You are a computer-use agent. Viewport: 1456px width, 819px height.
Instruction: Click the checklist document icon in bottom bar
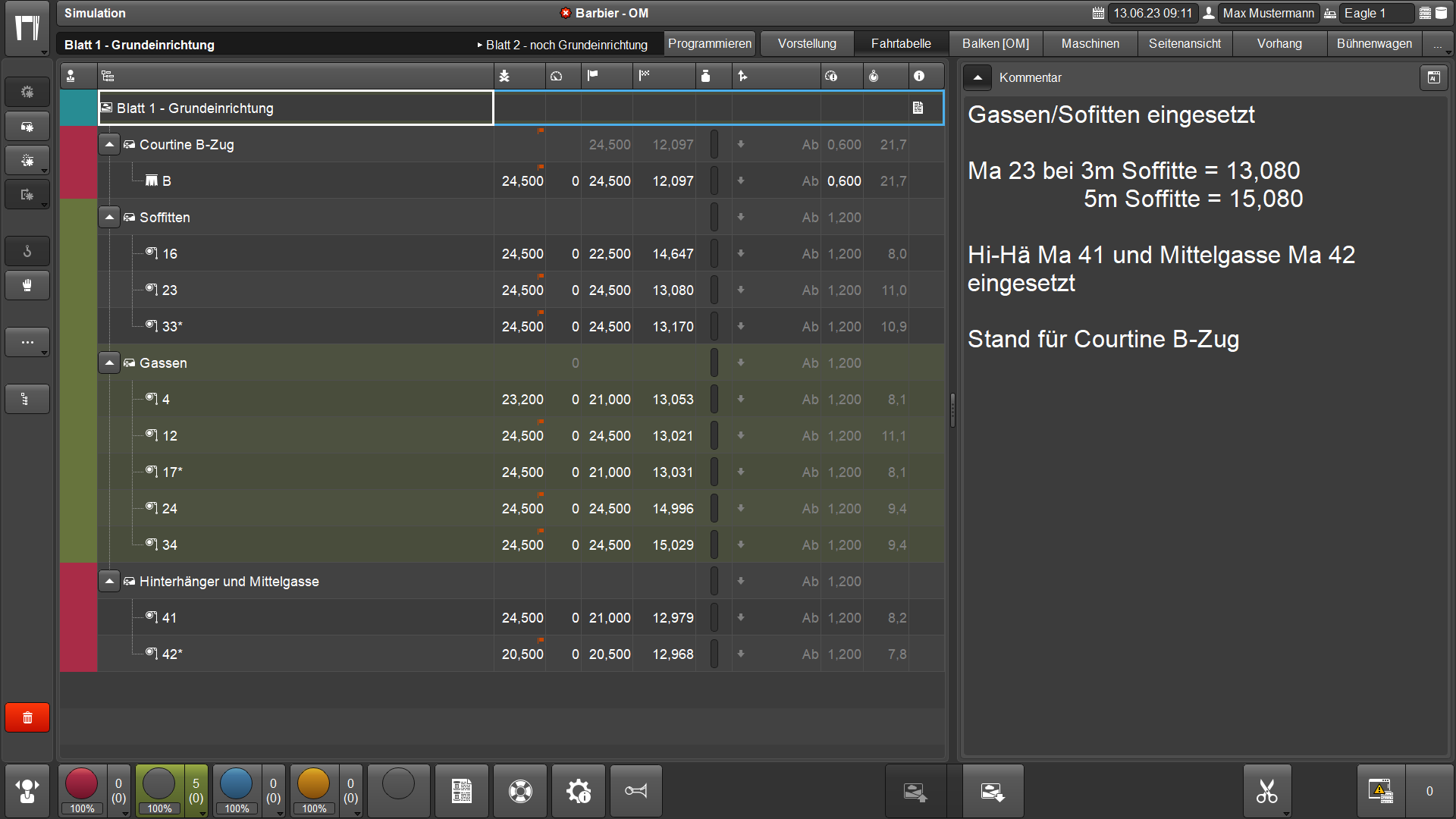pyautogui.click(x=462, y=792)
